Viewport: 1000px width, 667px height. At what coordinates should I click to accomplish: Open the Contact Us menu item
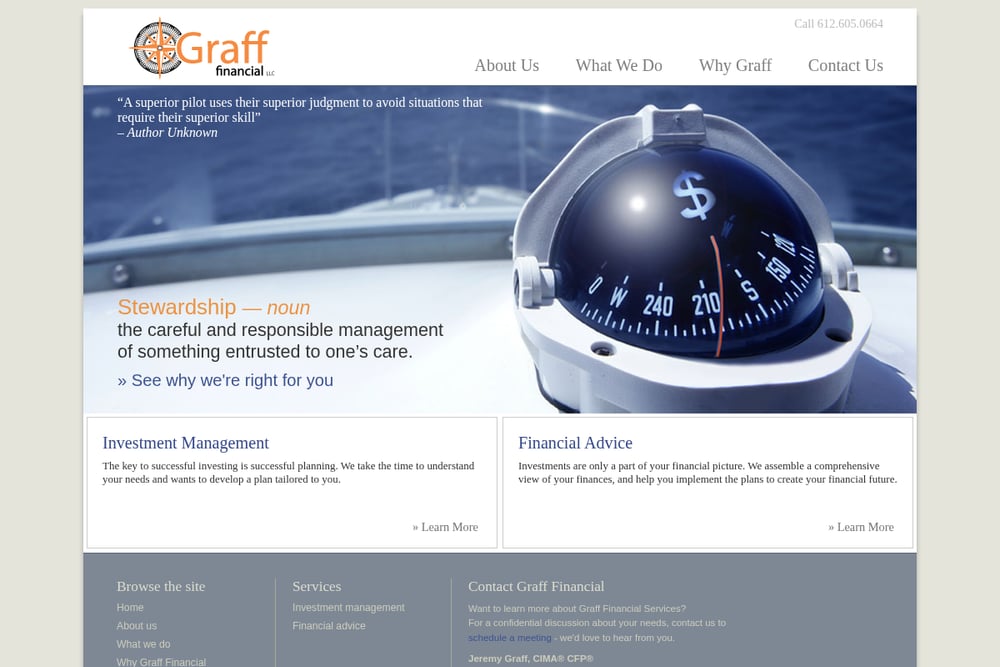pyautogui.click(x=845, y=66)
